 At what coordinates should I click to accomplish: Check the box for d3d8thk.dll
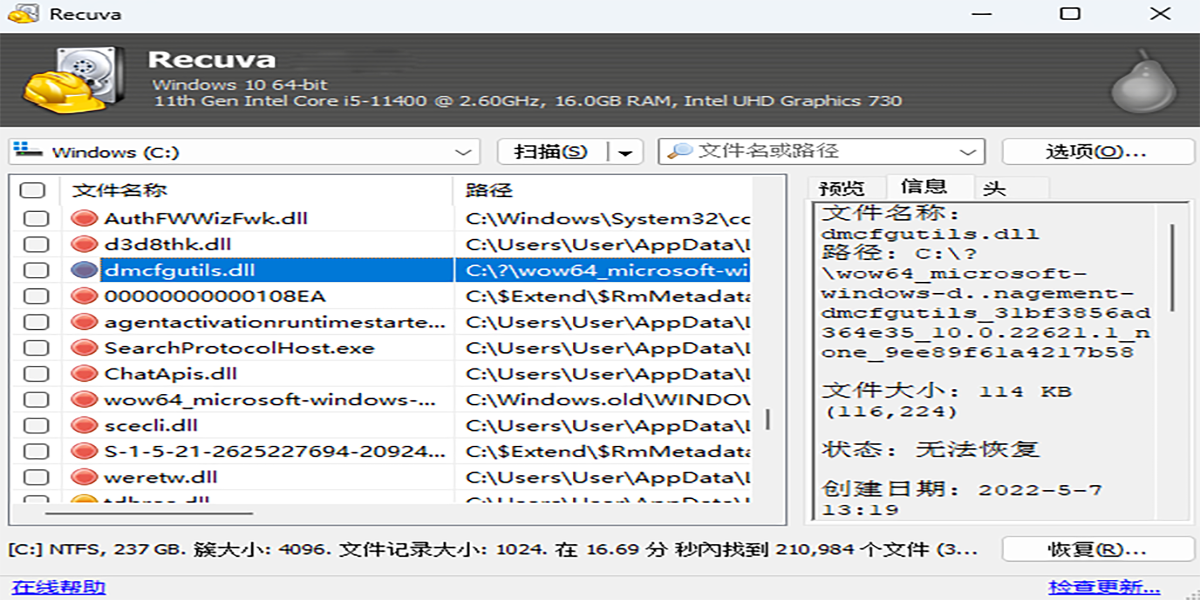click(x=36, y=244)
